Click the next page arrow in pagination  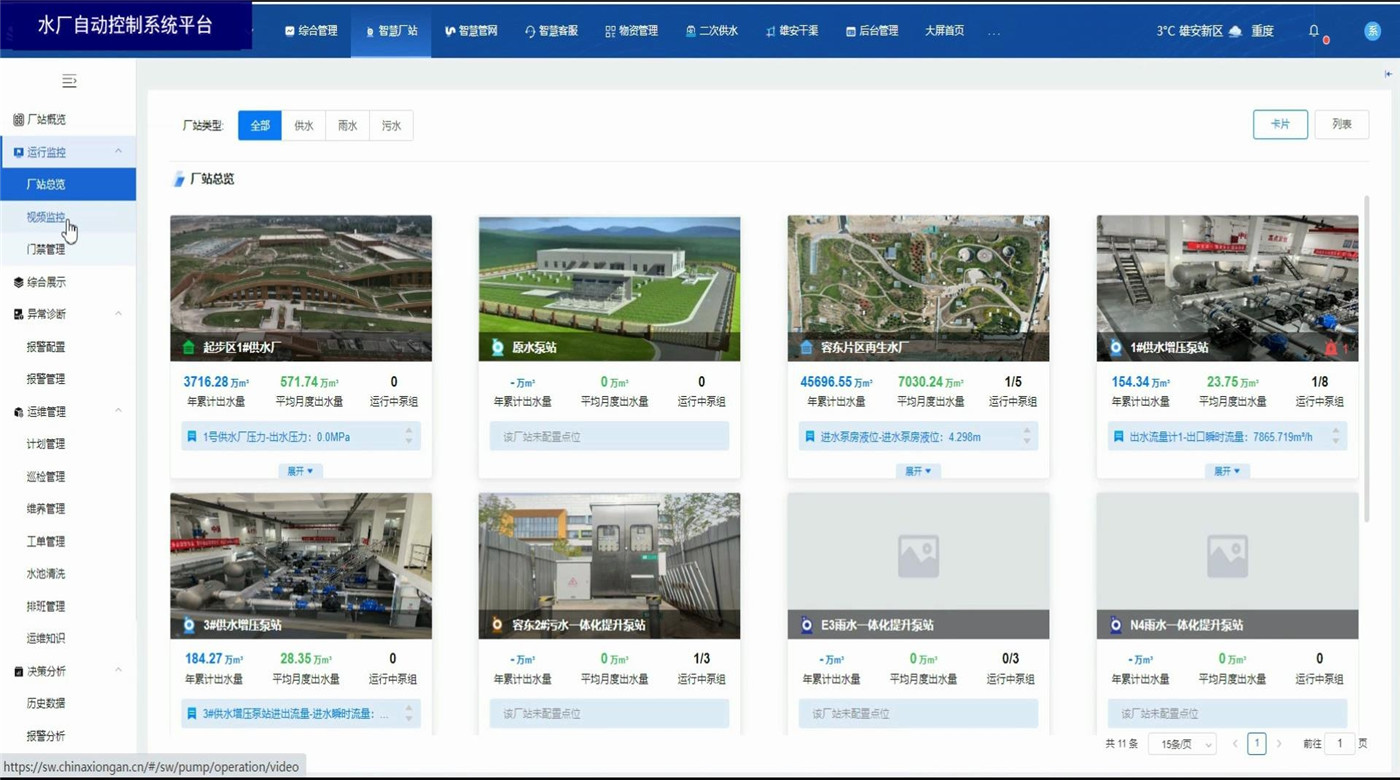(1279, 744)
